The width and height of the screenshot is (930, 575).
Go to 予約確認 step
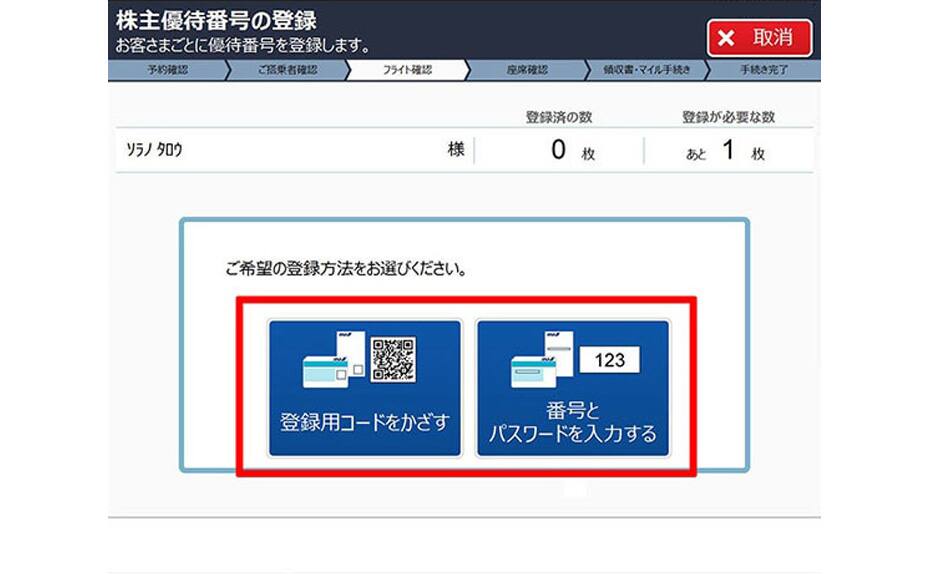[168, 69]
